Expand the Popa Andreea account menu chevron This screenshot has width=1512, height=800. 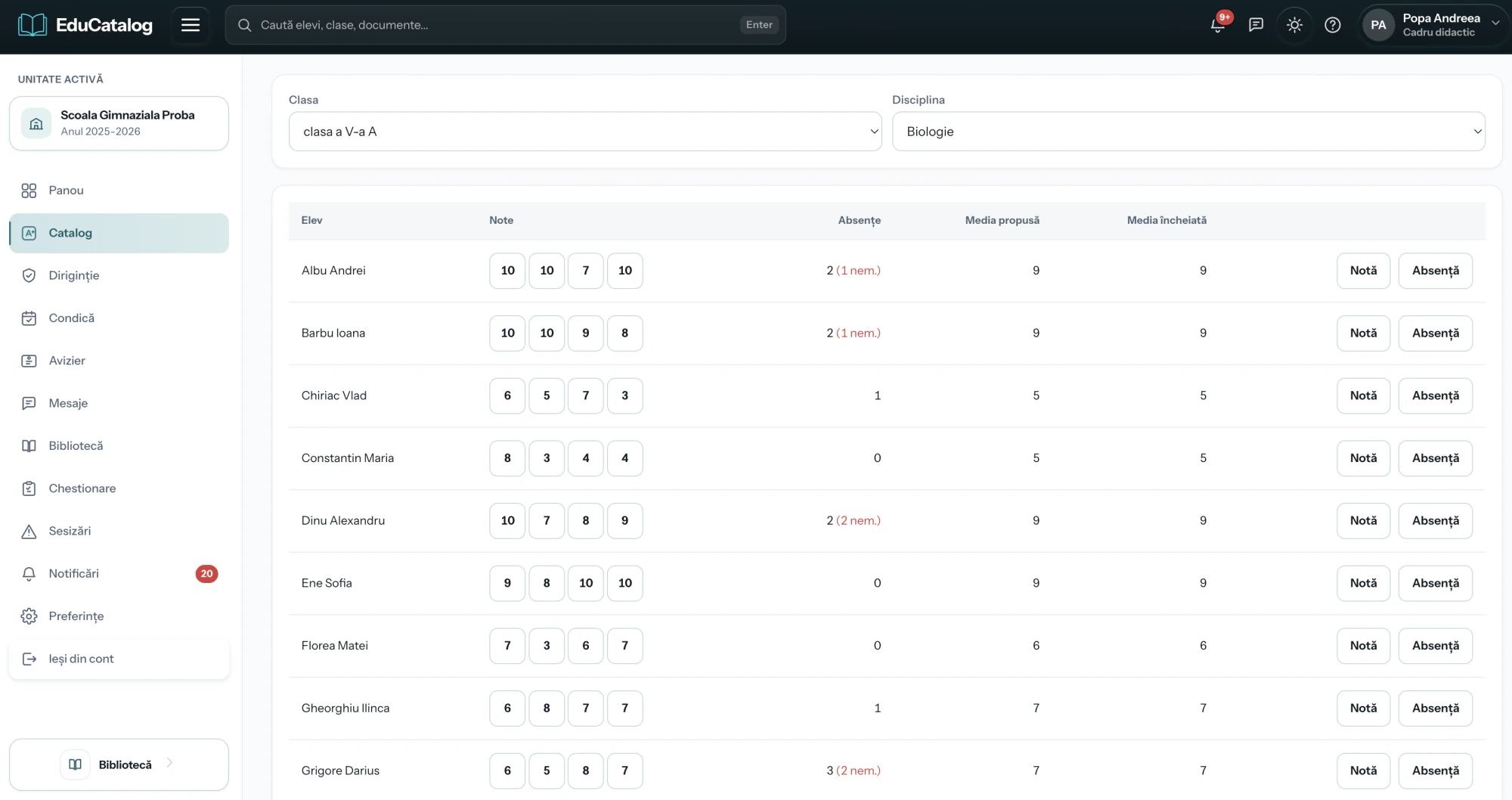(1495, 23)
